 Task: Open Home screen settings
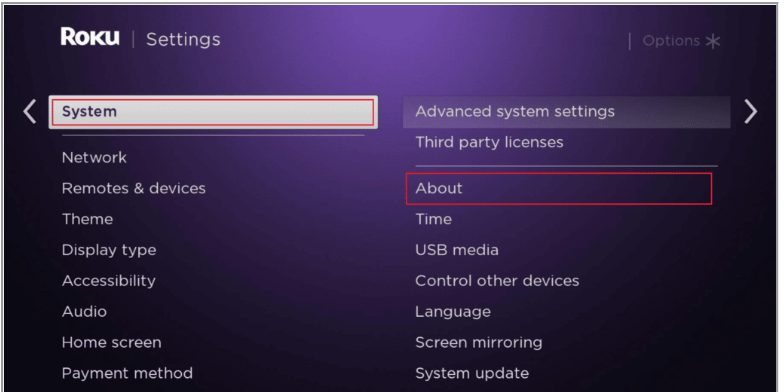(x=112, y=342)
